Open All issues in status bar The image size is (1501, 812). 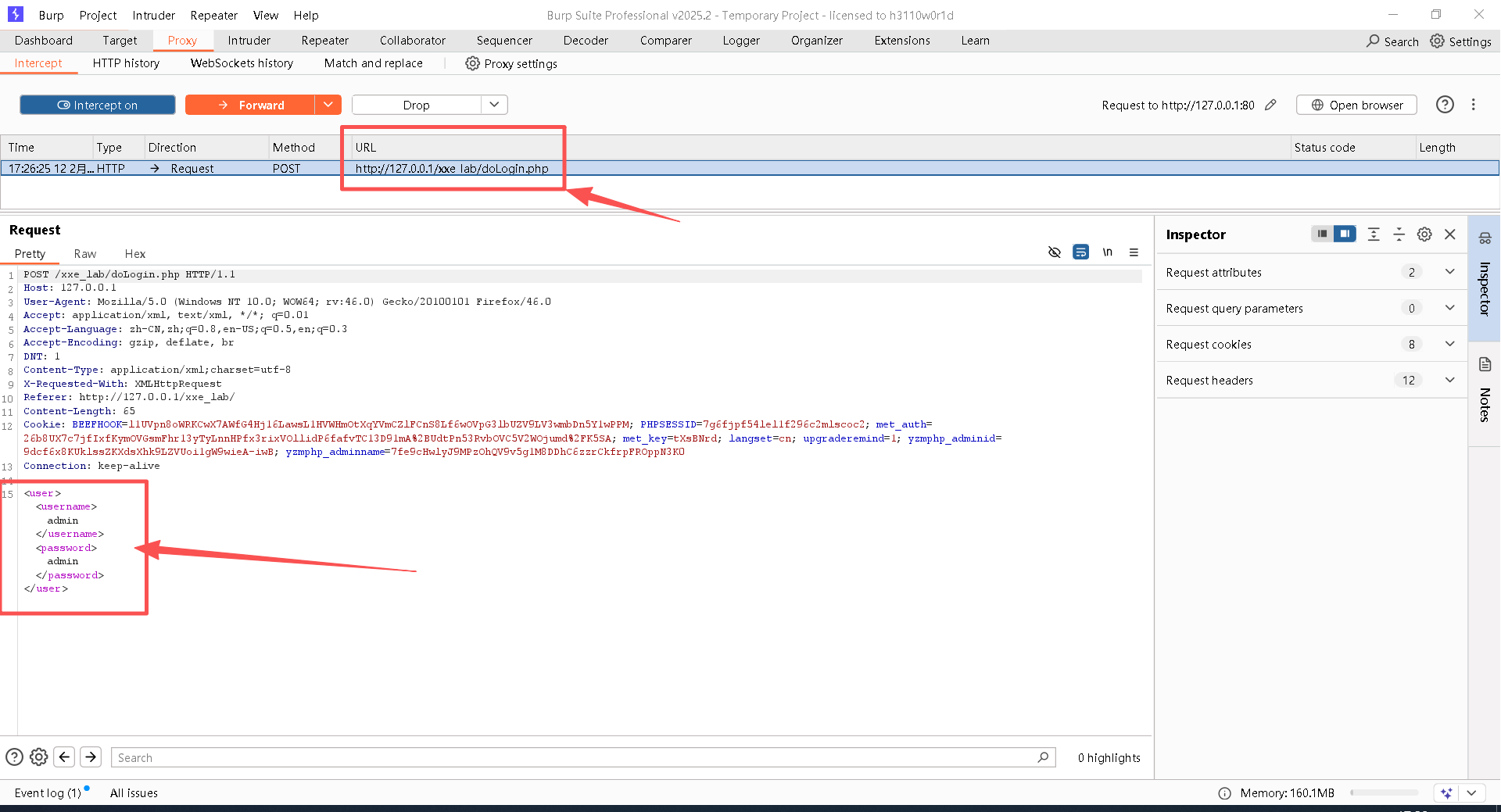[x=134, y=792]
